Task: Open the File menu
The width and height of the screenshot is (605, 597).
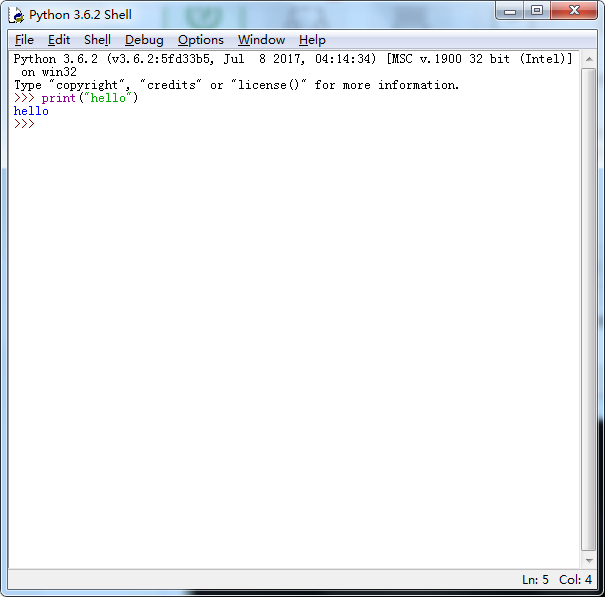Action: 24,40
